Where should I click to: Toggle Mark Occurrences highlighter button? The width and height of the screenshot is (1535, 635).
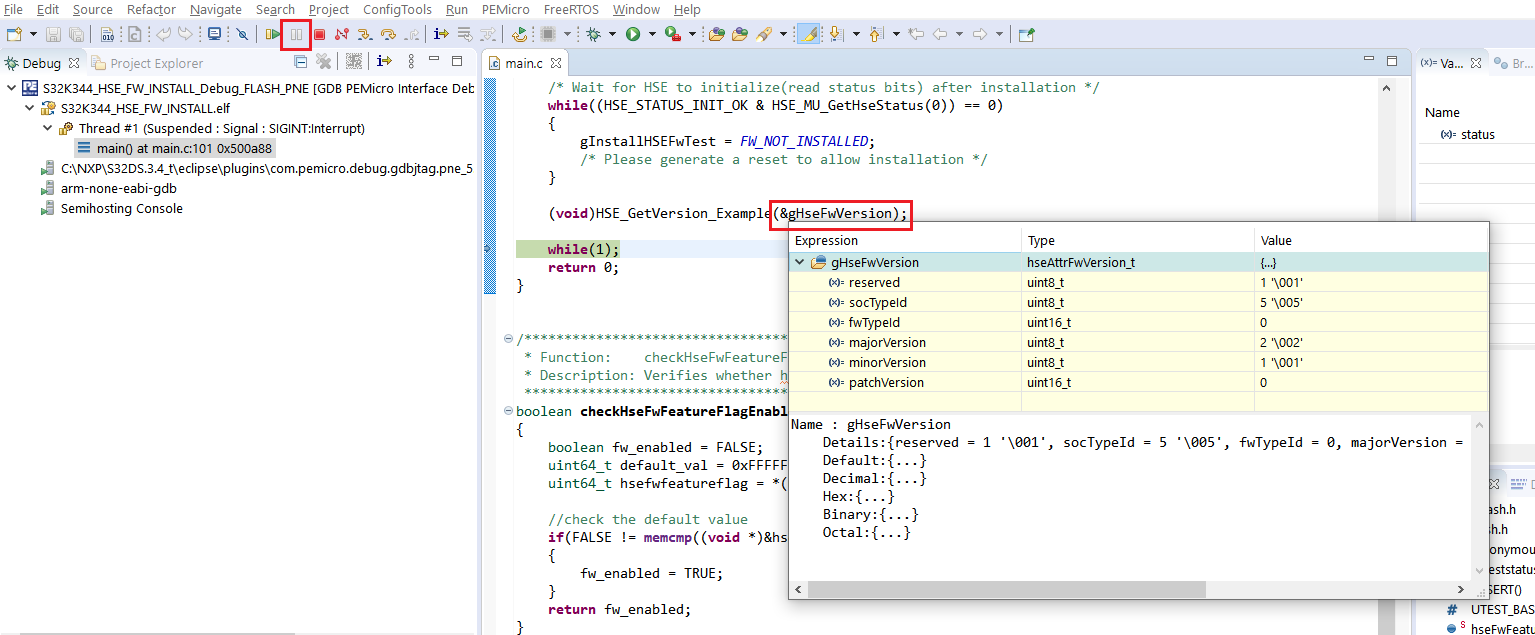[x=810, y=35]
